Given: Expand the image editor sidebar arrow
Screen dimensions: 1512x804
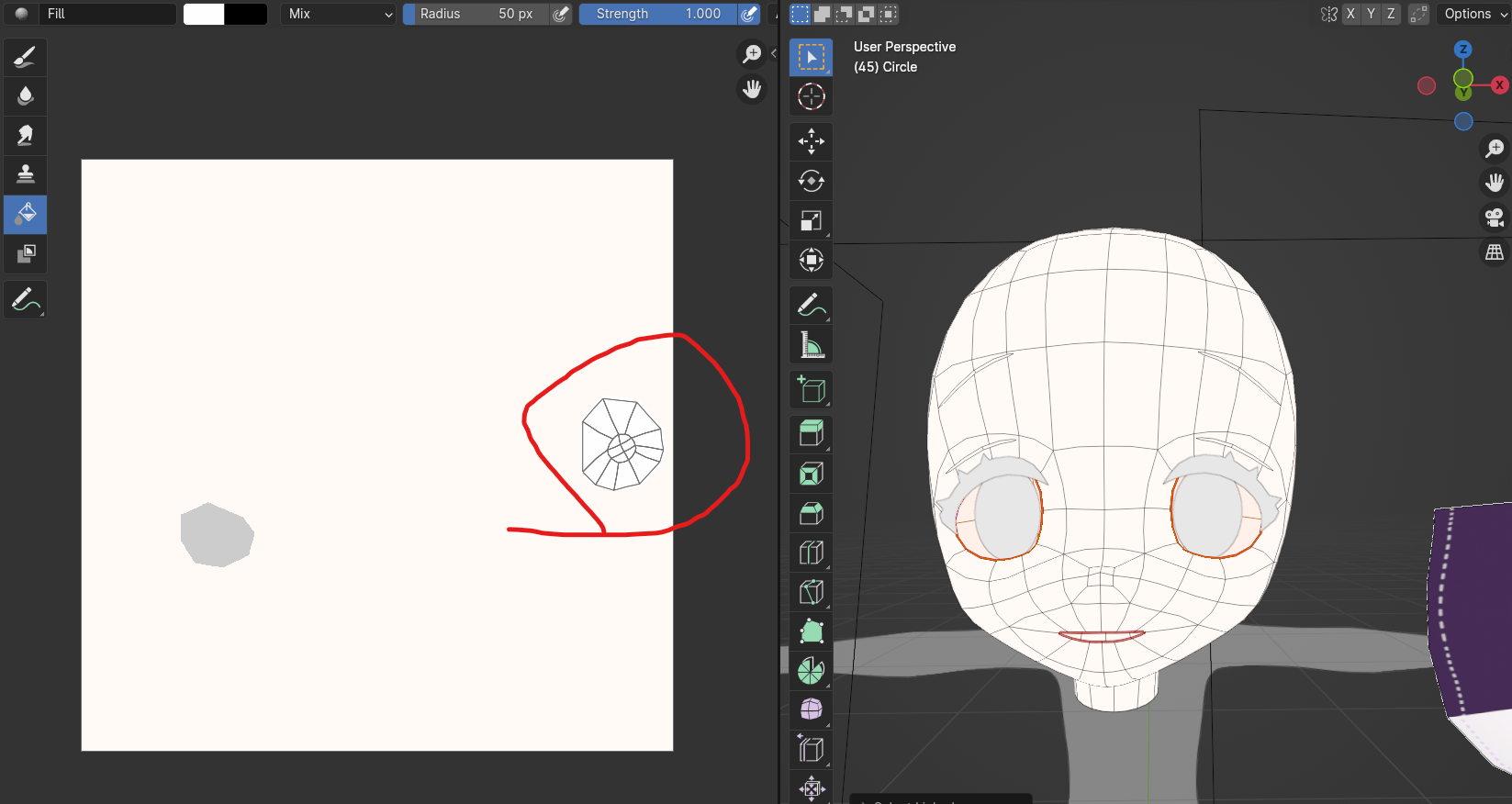Looking at the screenshot, I should (774, 53).
